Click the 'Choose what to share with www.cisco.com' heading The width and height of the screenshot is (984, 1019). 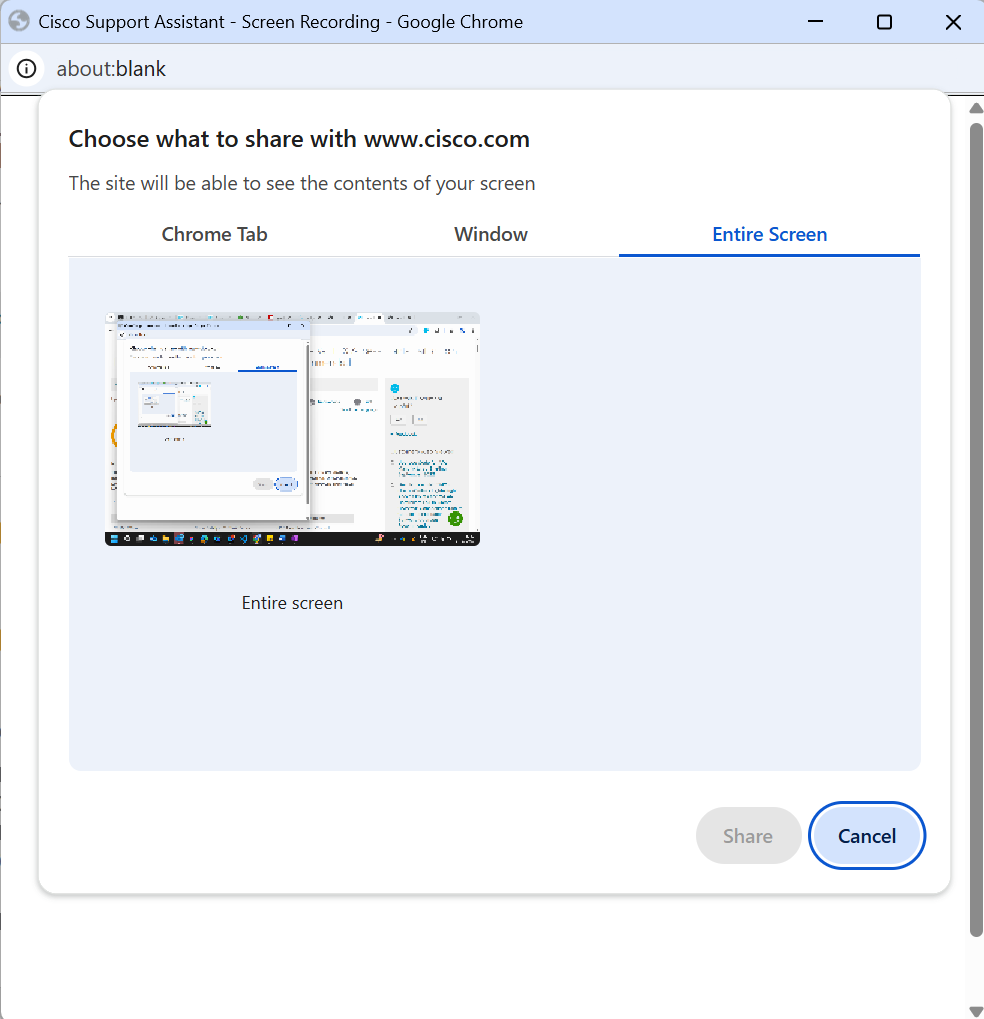299,139
